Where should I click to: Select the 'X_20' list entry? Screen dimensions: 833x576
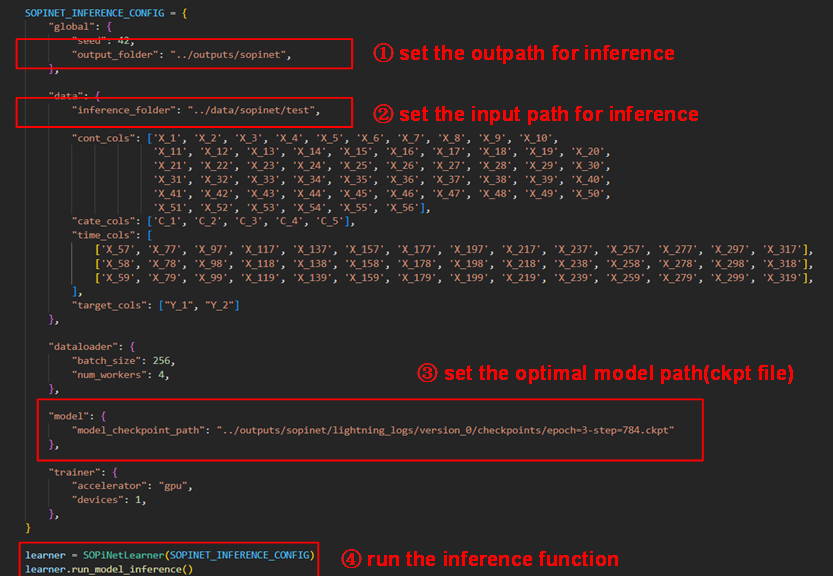click(x=589, y=152)
